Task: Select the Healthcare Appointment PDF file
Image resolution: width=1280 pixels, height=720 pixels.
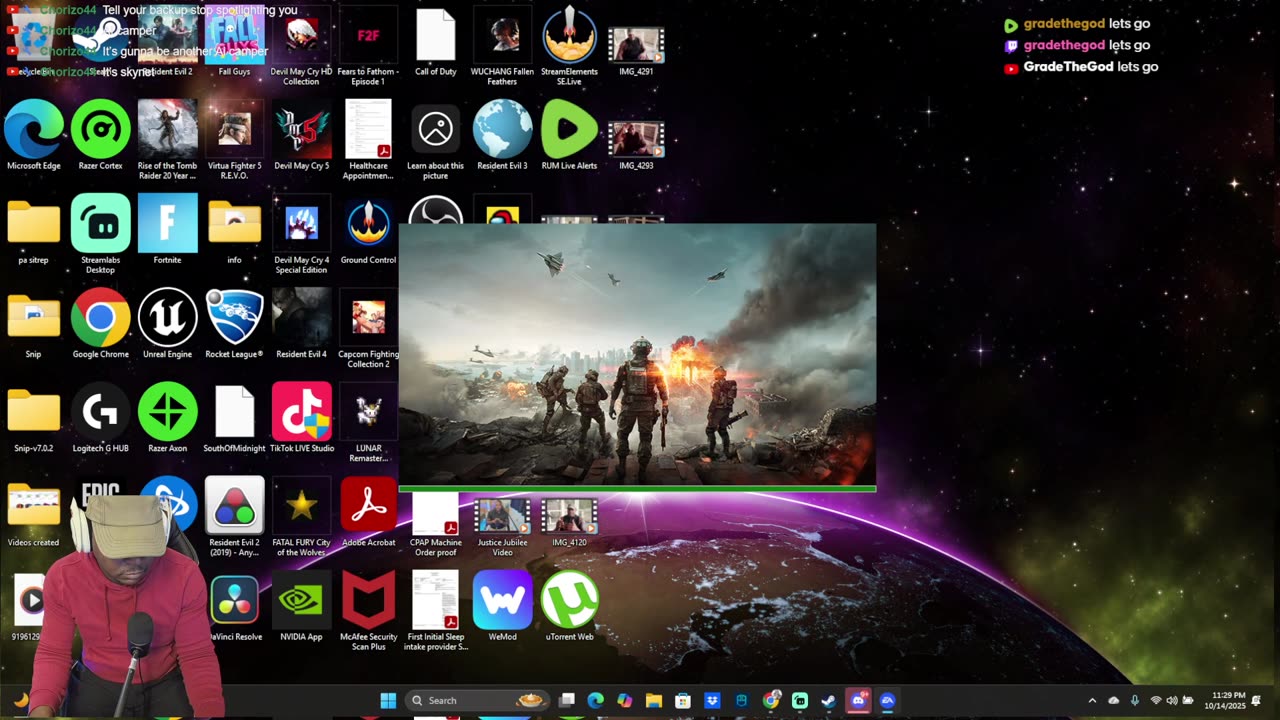Action: coord(368,139)
